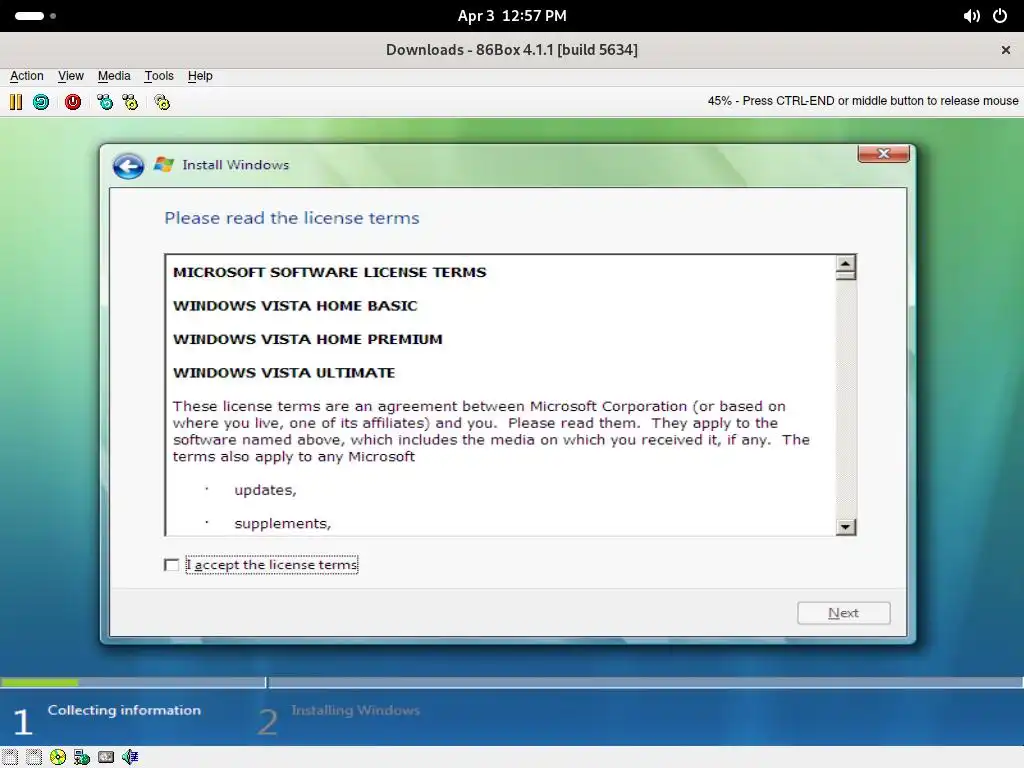Send Ctrl+Alt+Del using the toolbar icon

[104, 102]
